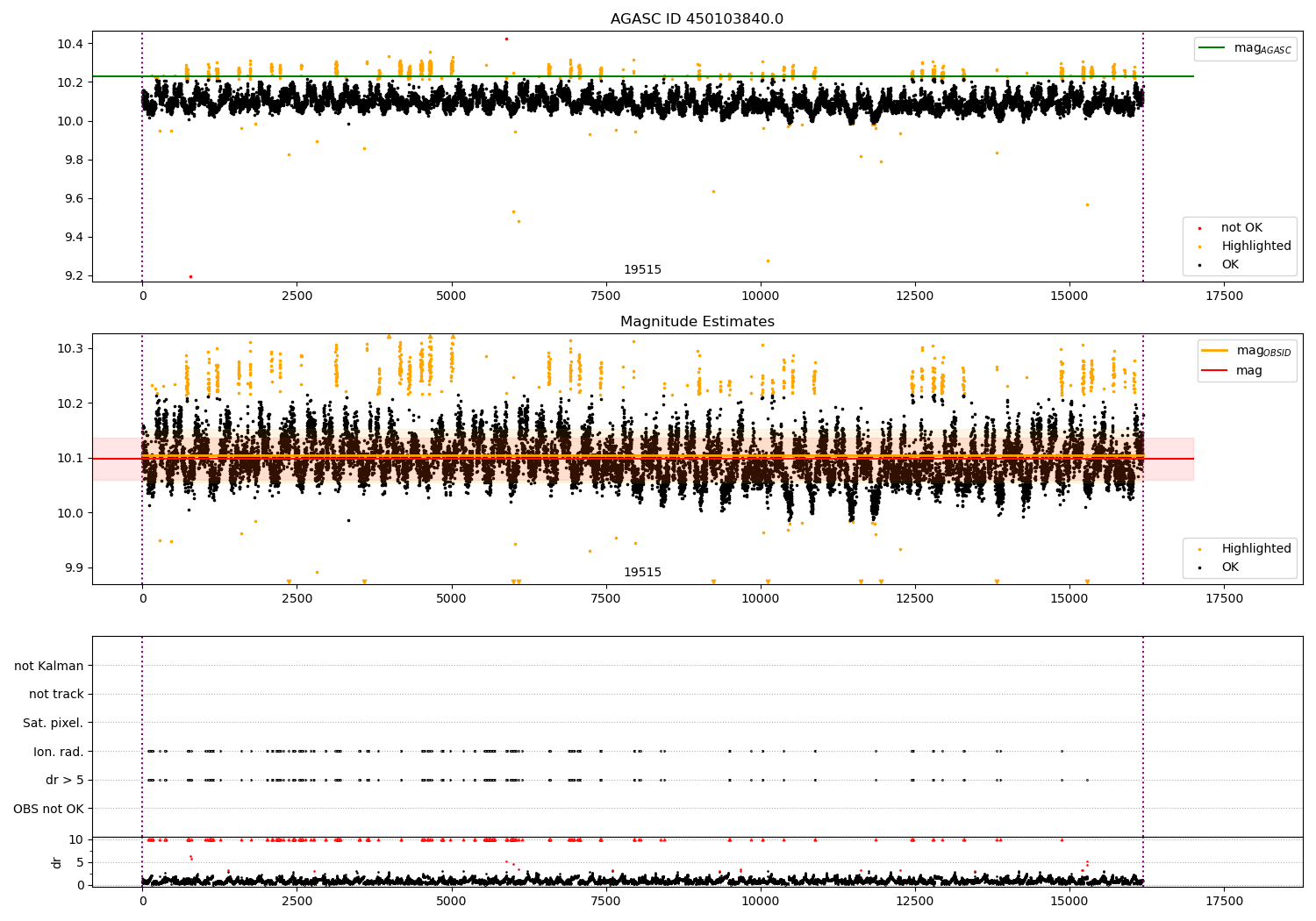The width and height of the screenshot is (1316, 921).
Task: Click the 10.3 tick label on middle plot
Action: click(x=71, y=348)
